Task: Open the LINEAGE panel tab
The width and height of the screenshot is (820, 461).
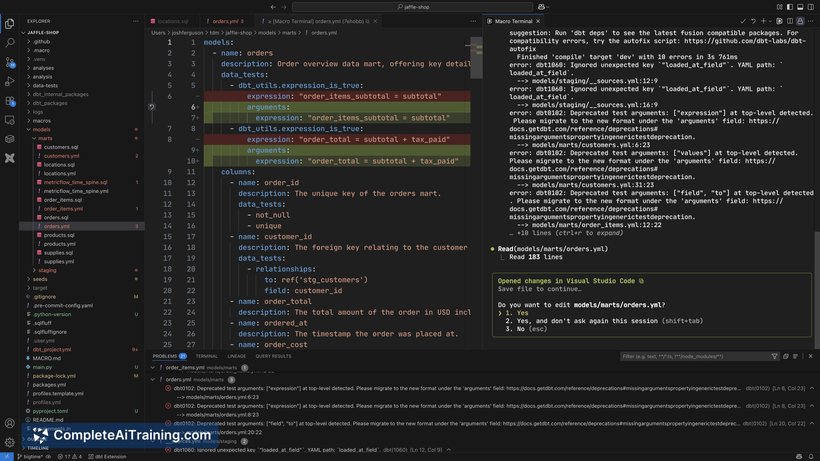Action: click(x=236, y=356)
